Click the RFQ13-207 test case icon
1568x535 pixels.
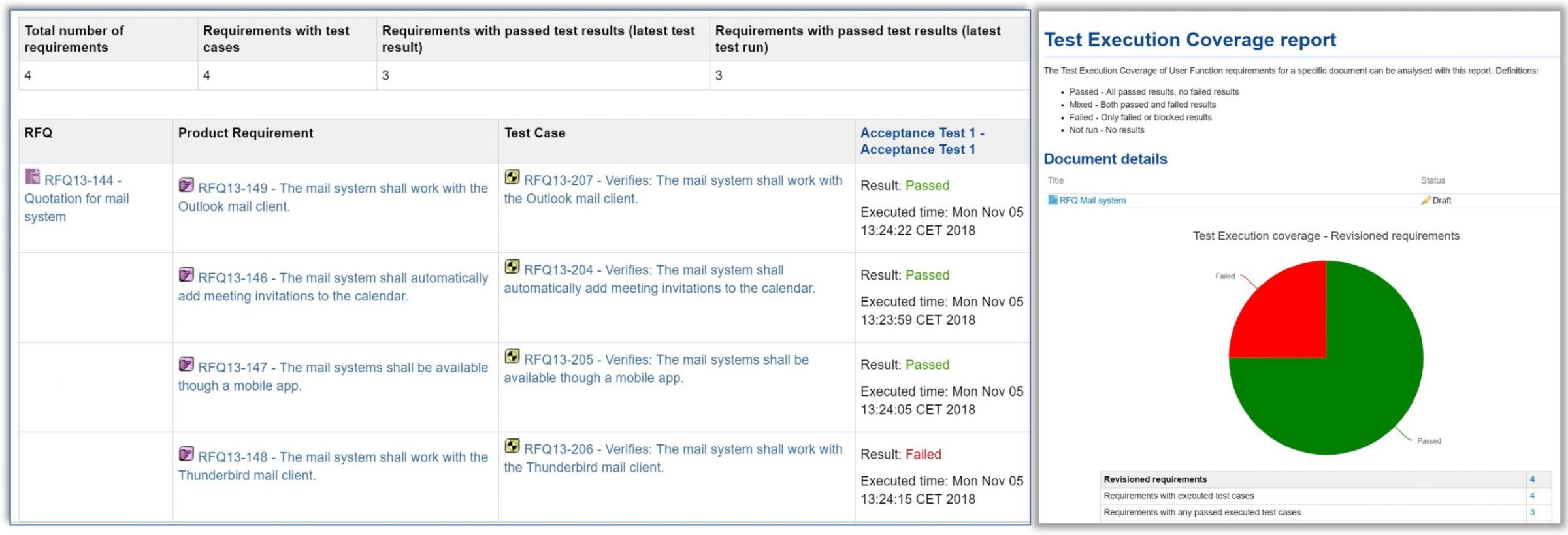[512, 177]
